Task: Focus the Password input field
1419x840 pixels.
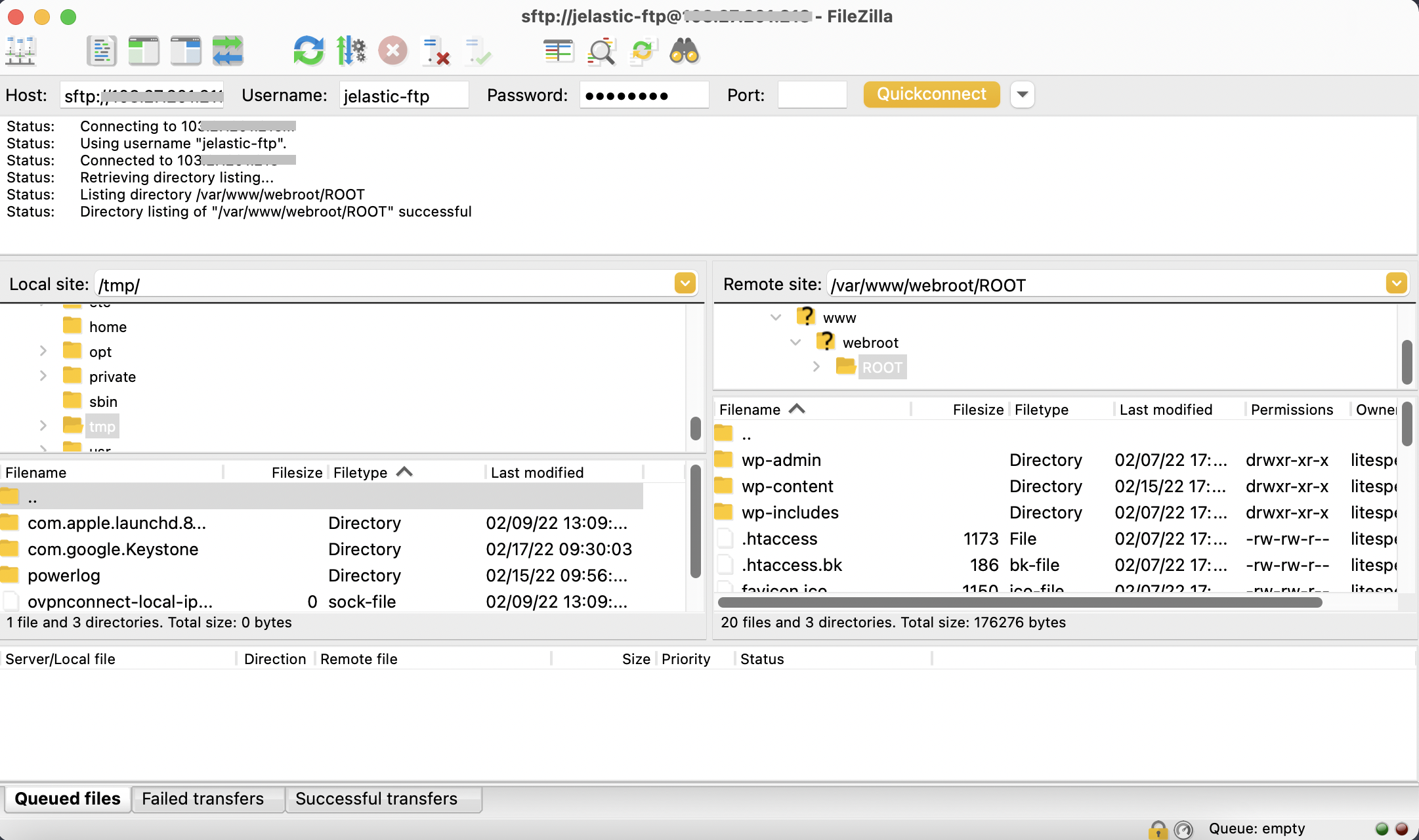Action: [x=644, y=95]
